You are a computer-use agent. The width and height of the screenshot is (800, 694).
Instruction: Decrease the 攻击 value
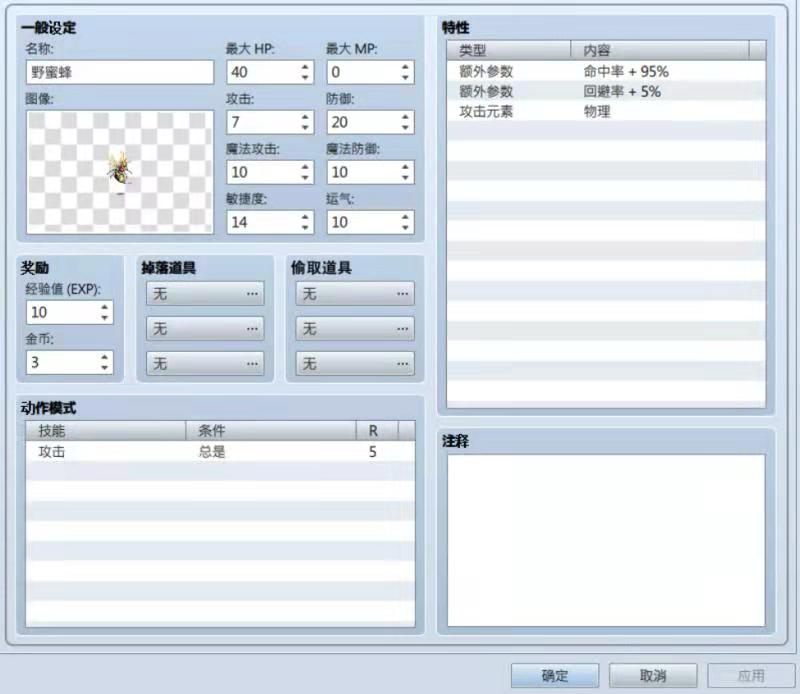[305, 128]
